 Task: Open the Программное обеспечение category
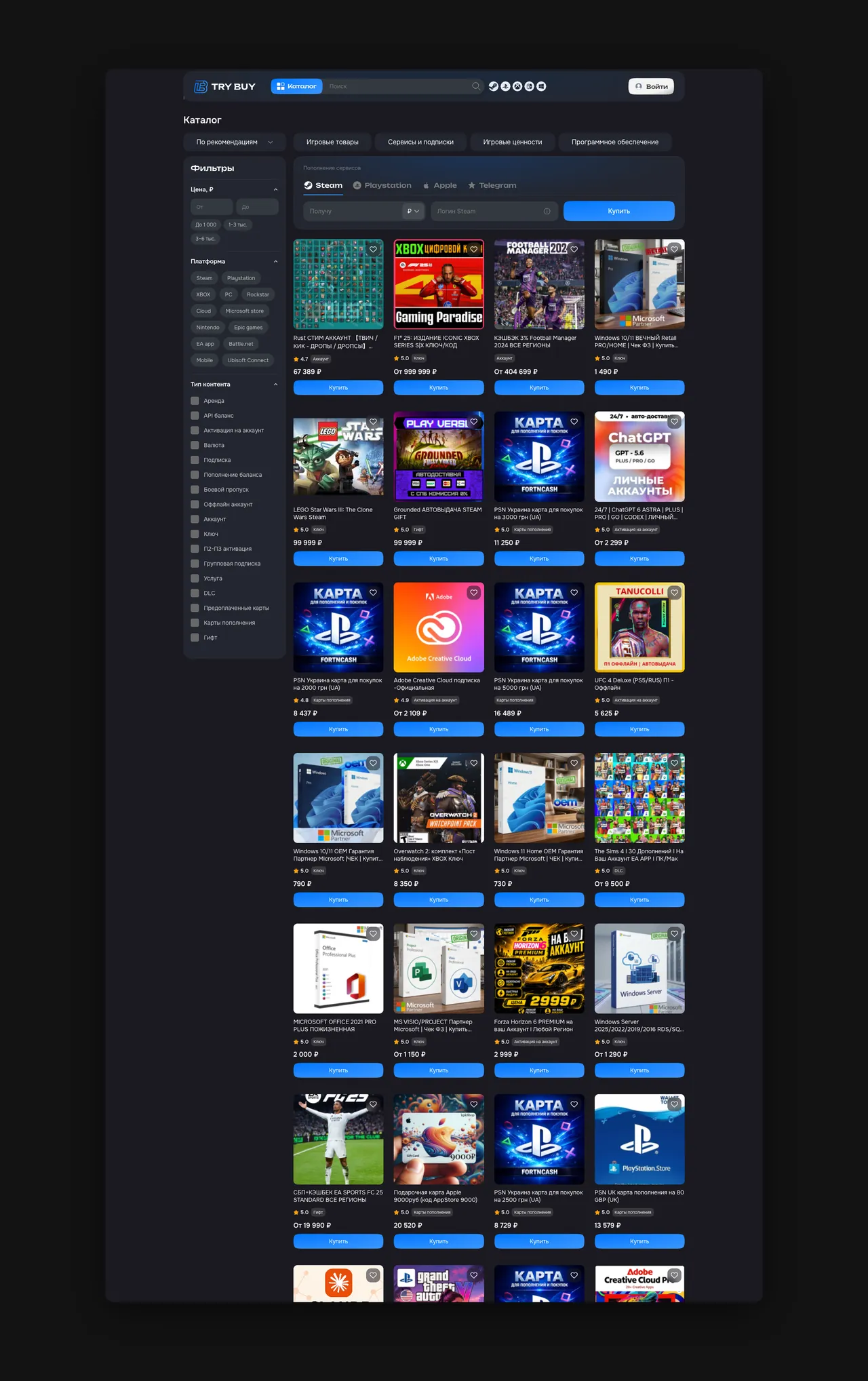[615, 142]
